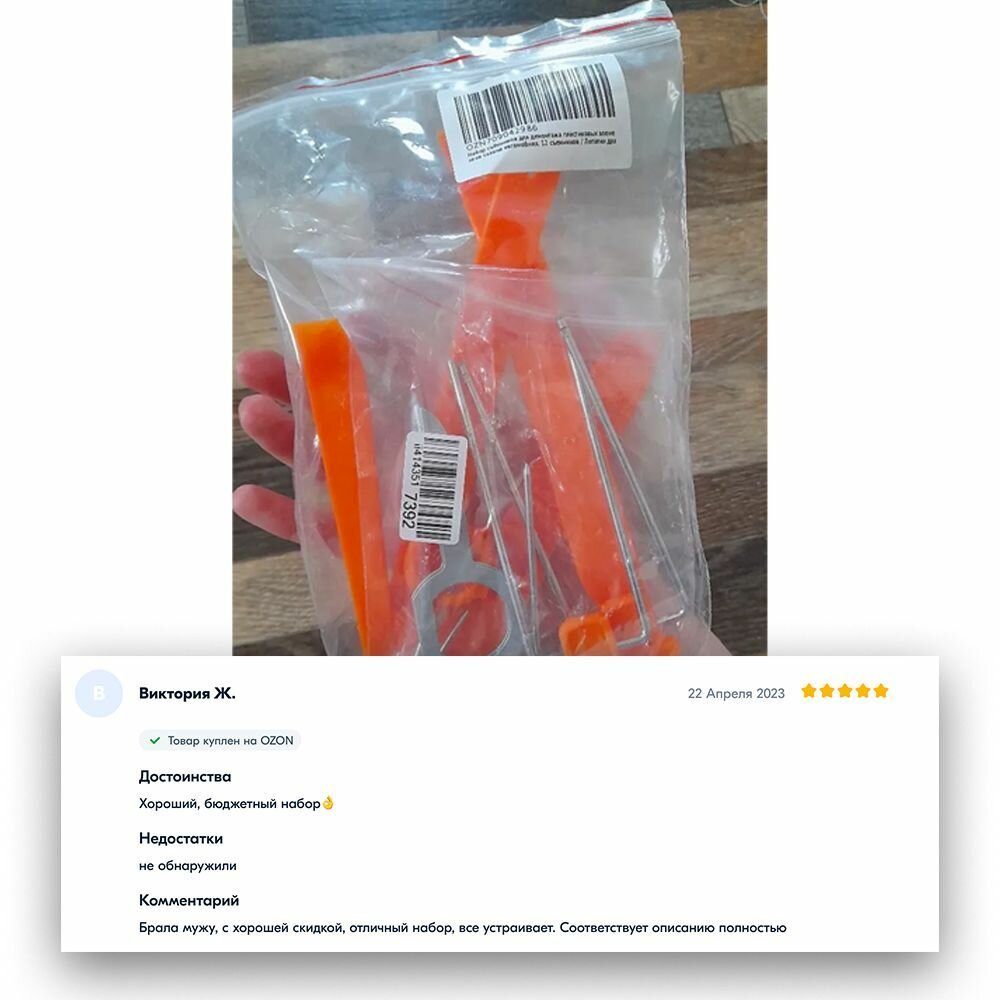Click the fifth rating star
The height and width of the screenshot is (1000, 1000).
(x=881, y=691)
